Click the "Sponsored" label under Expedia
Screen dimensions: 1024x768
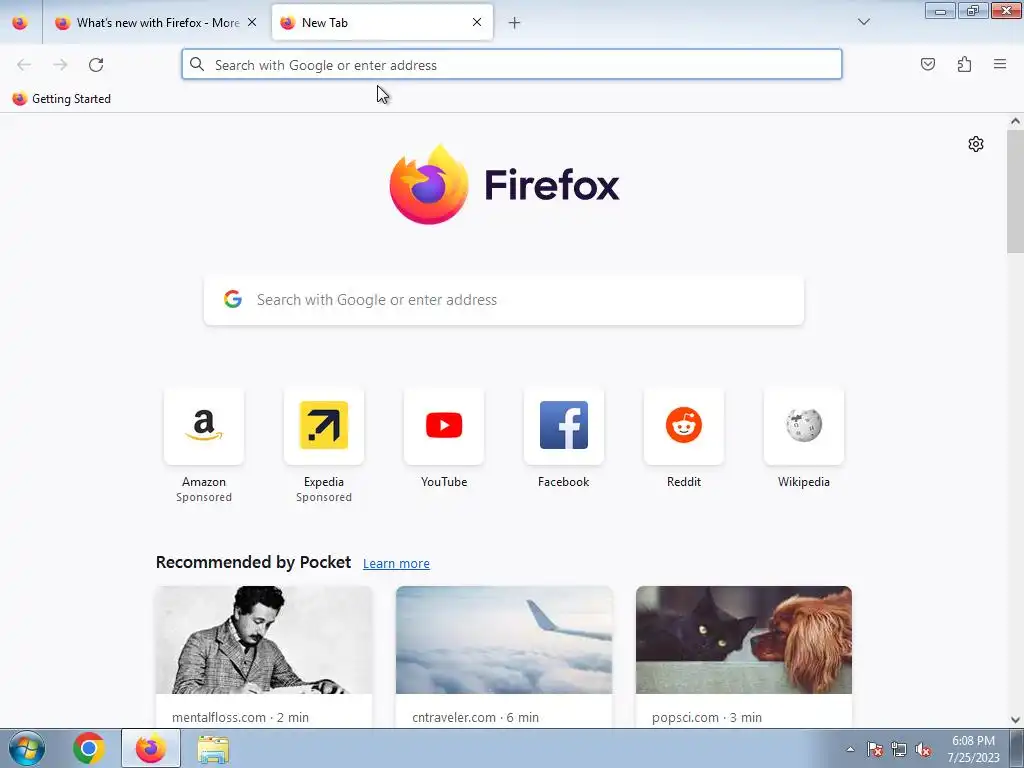[x=324, y=498]
